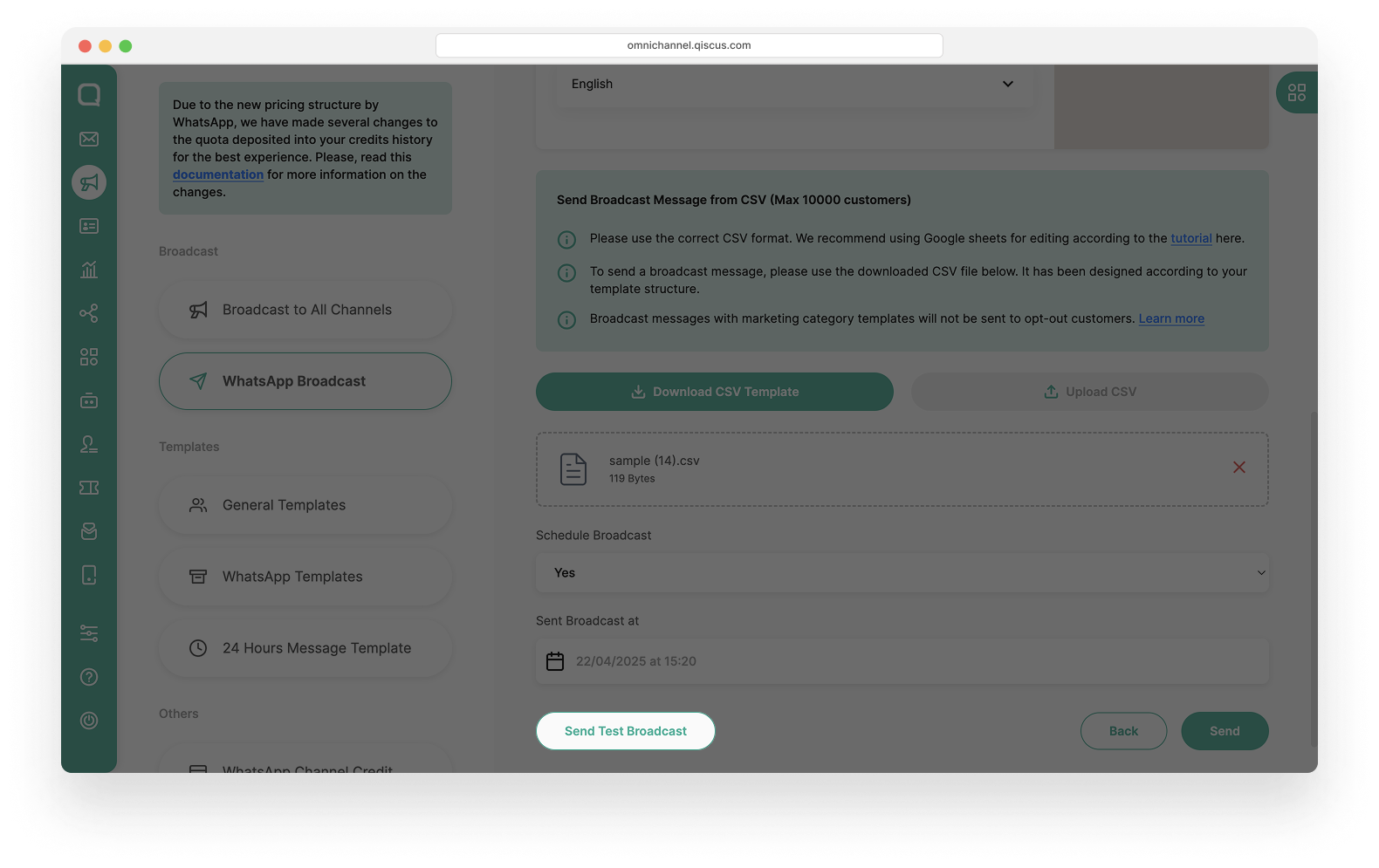The image size is (1379, 868).
Task: Click the Upload CSV button
Action: click(x=1090, y=392)
